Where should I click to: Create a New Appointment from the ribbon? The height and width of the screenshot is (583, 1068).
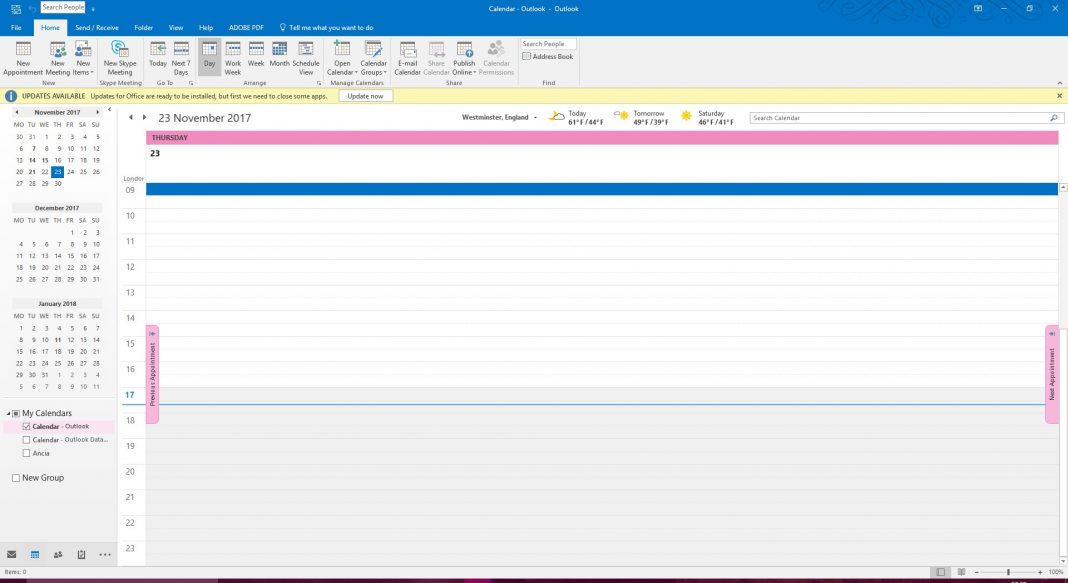pyautogui.click(x=23, y=58)
